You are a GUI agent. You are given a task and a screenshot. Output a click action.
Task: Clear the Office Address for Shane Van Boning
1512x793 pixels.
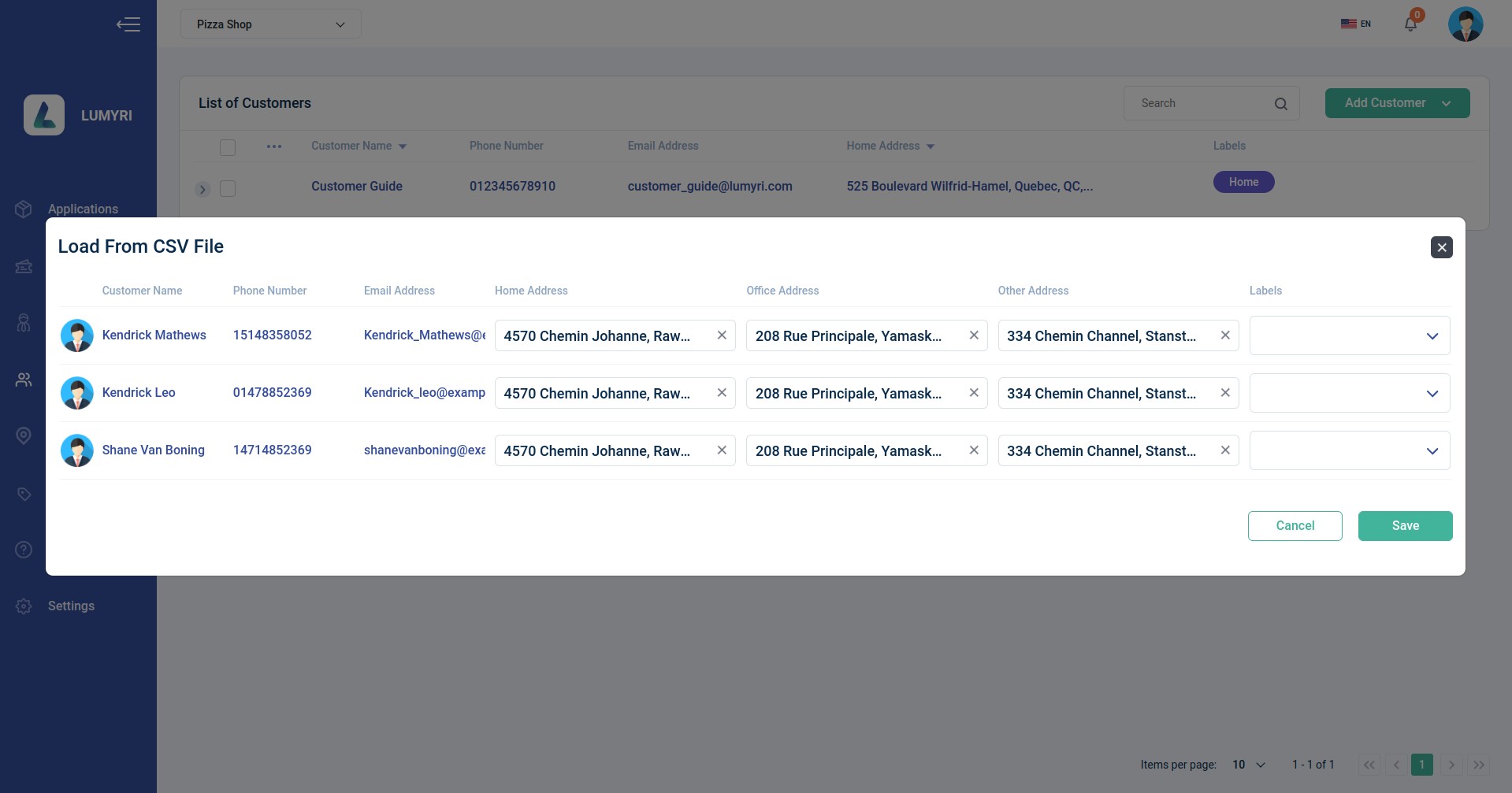[974, 450]
